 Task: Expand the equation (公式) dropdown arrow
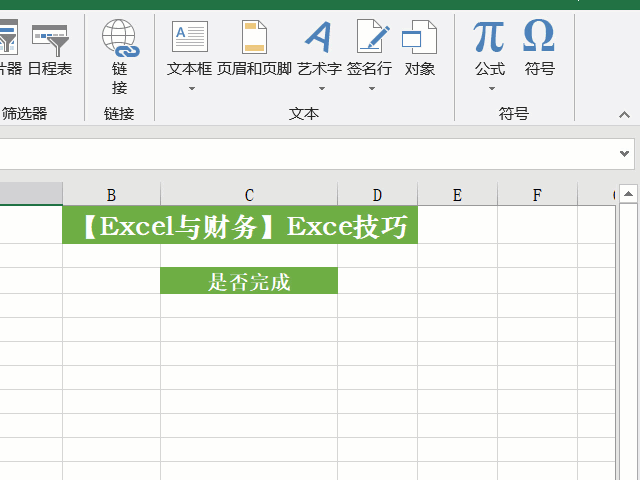tap(492, 89)
